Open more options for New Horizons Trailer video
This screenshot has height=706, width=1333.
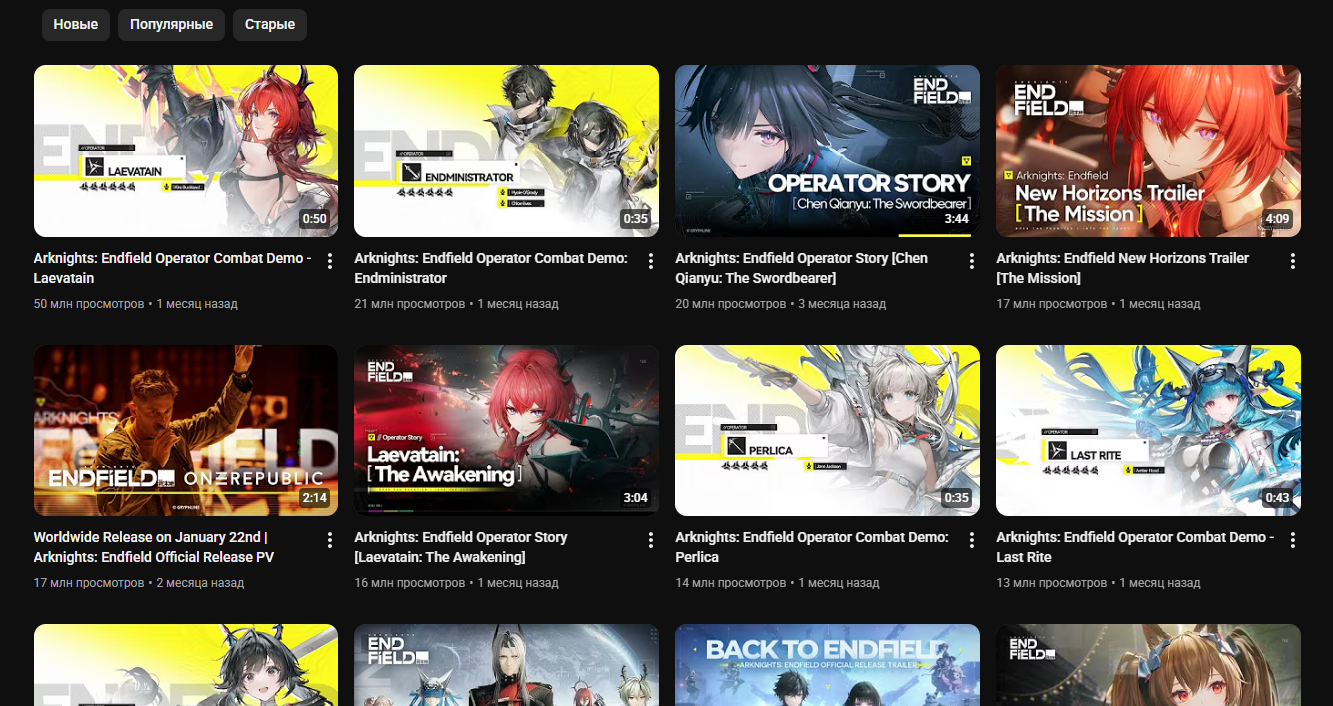coord(1293,261)
